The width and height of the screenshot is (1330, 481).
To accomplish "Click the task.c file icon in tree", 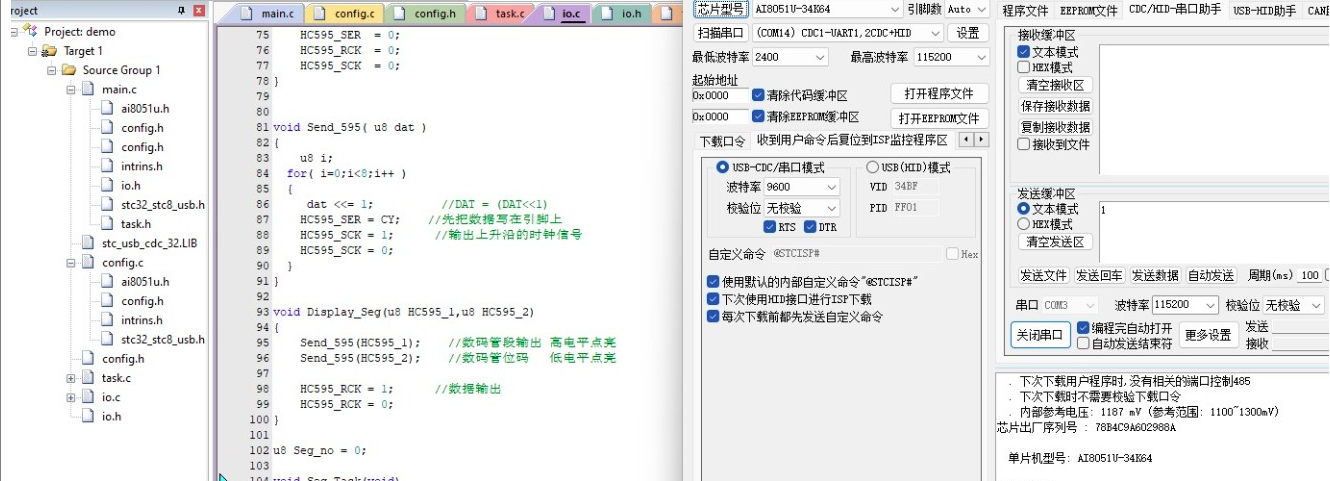I will [88, 378].
